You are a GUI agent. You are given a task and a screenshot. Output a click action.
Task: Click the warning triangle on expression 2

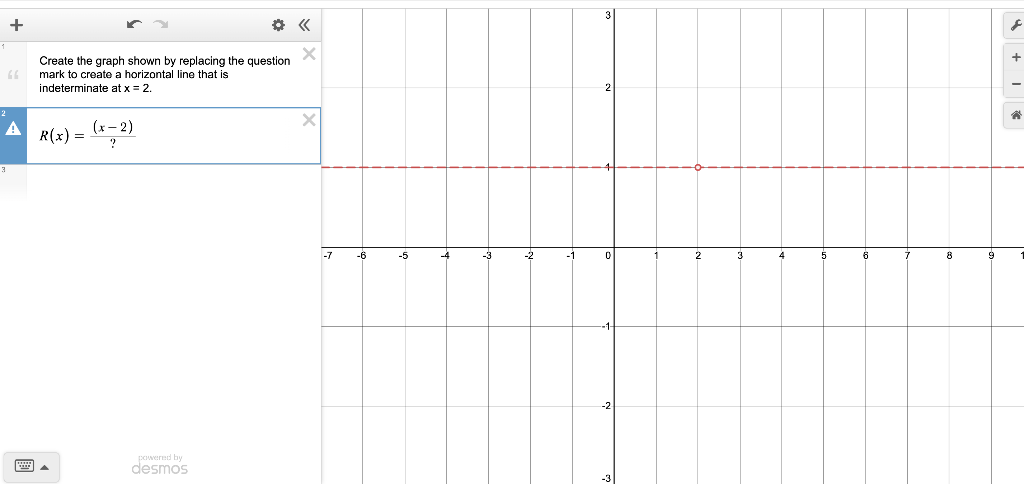[13, 129]
